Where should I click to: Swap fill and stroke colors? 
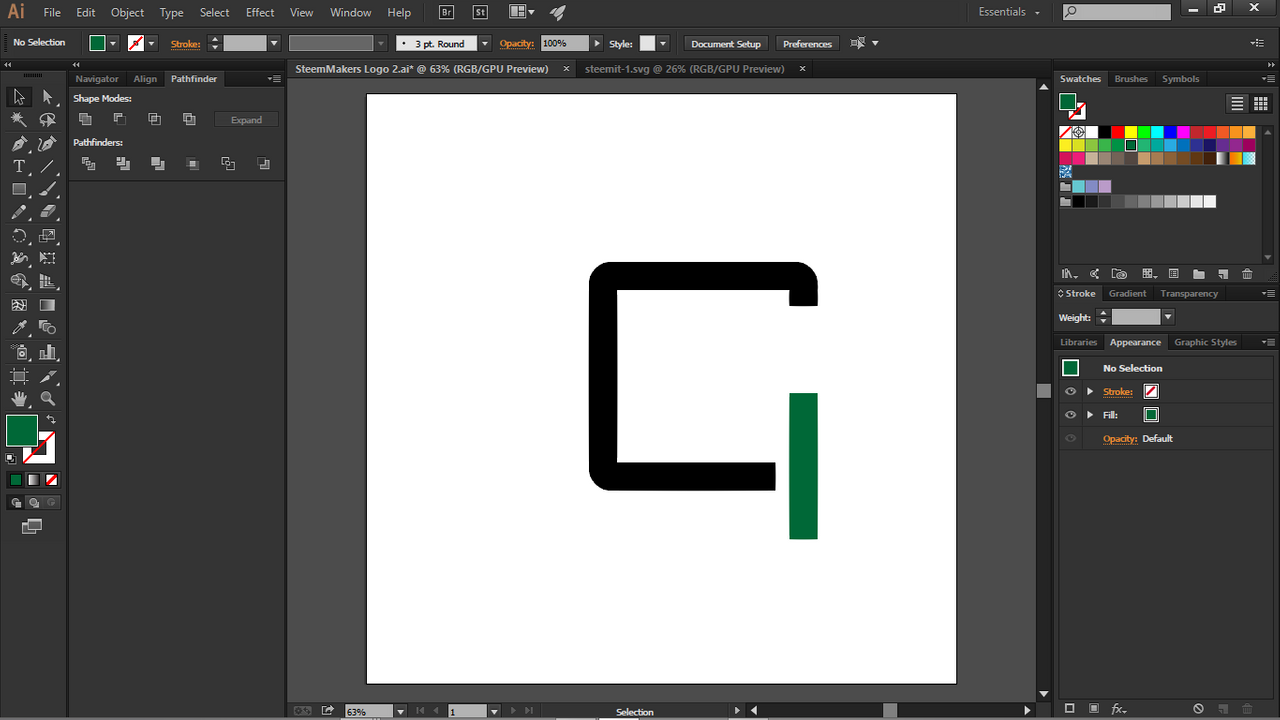[51, 419]
